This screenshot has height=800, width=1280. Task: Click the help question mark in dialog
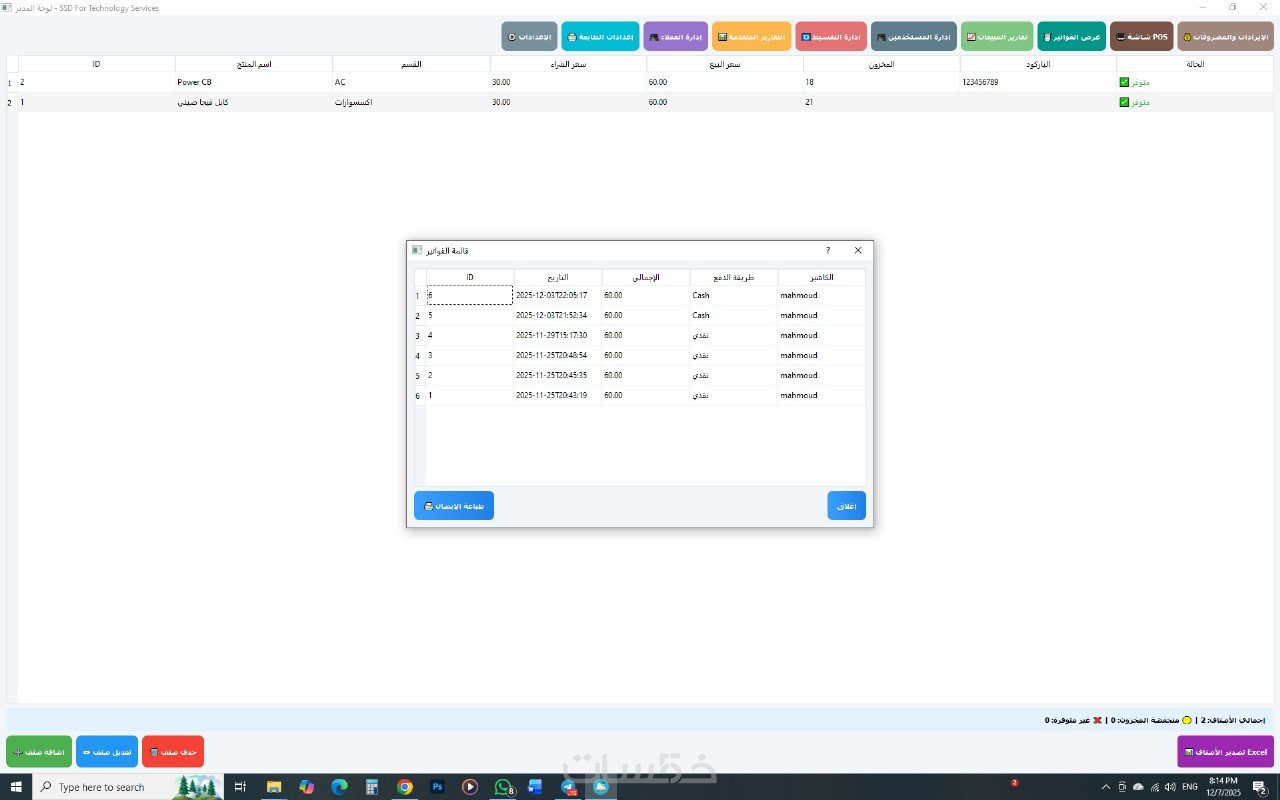[x=828, y=250]
